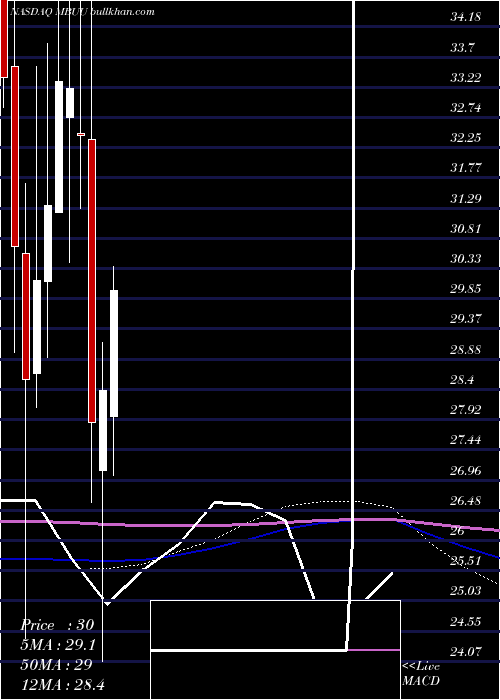Click the Price : 30 readout

coord(57,625)
